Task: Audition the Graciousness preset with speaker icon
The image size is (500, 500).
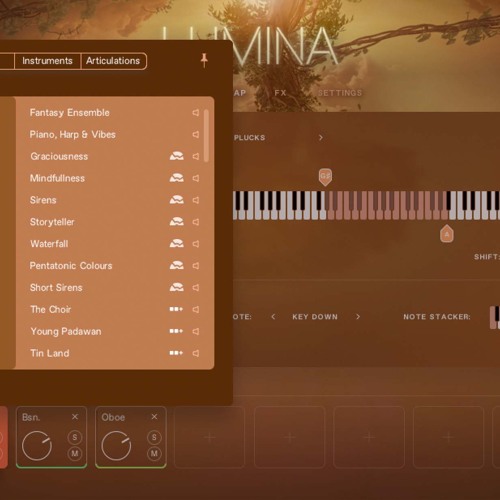Action: coord(196,156)
